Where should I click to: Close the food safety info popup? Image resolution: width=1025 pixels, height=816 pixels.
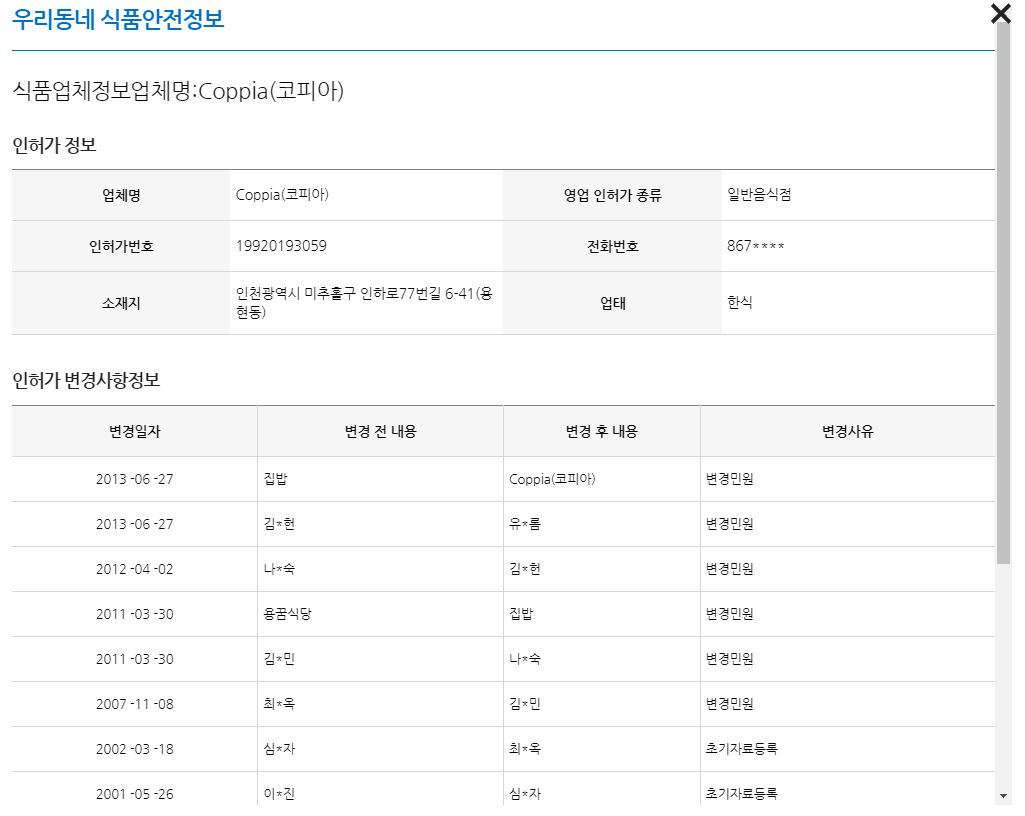(x=1000, y=14)
